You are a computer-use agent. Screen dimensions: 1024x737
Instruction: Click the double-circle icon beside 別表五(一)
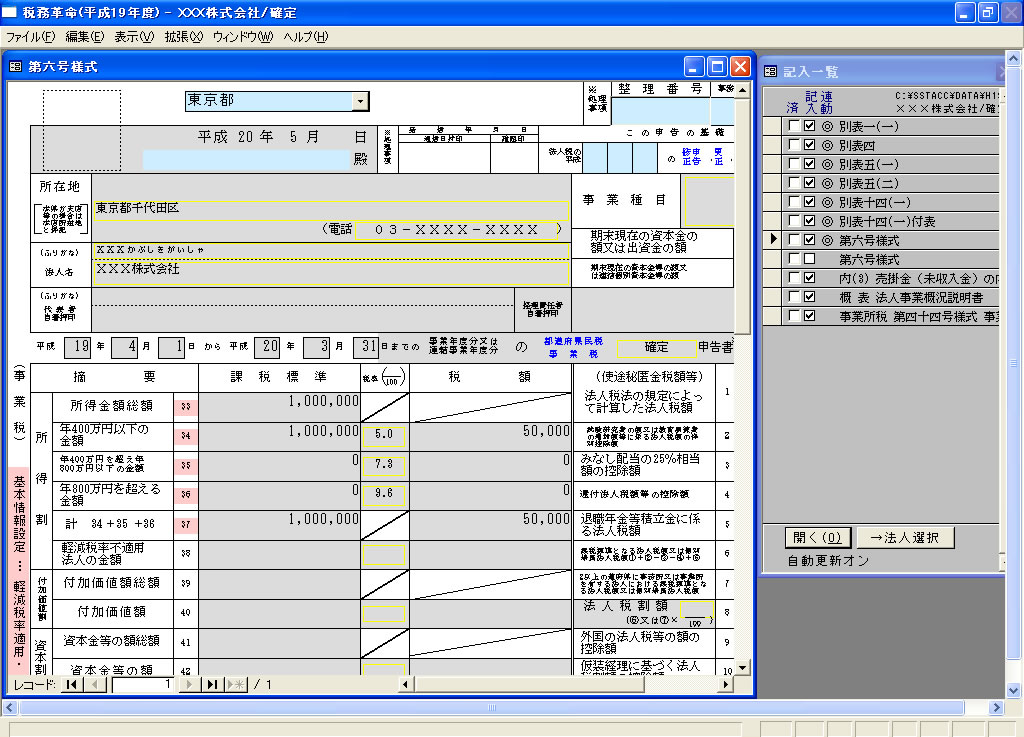click(x=827, y=165)
